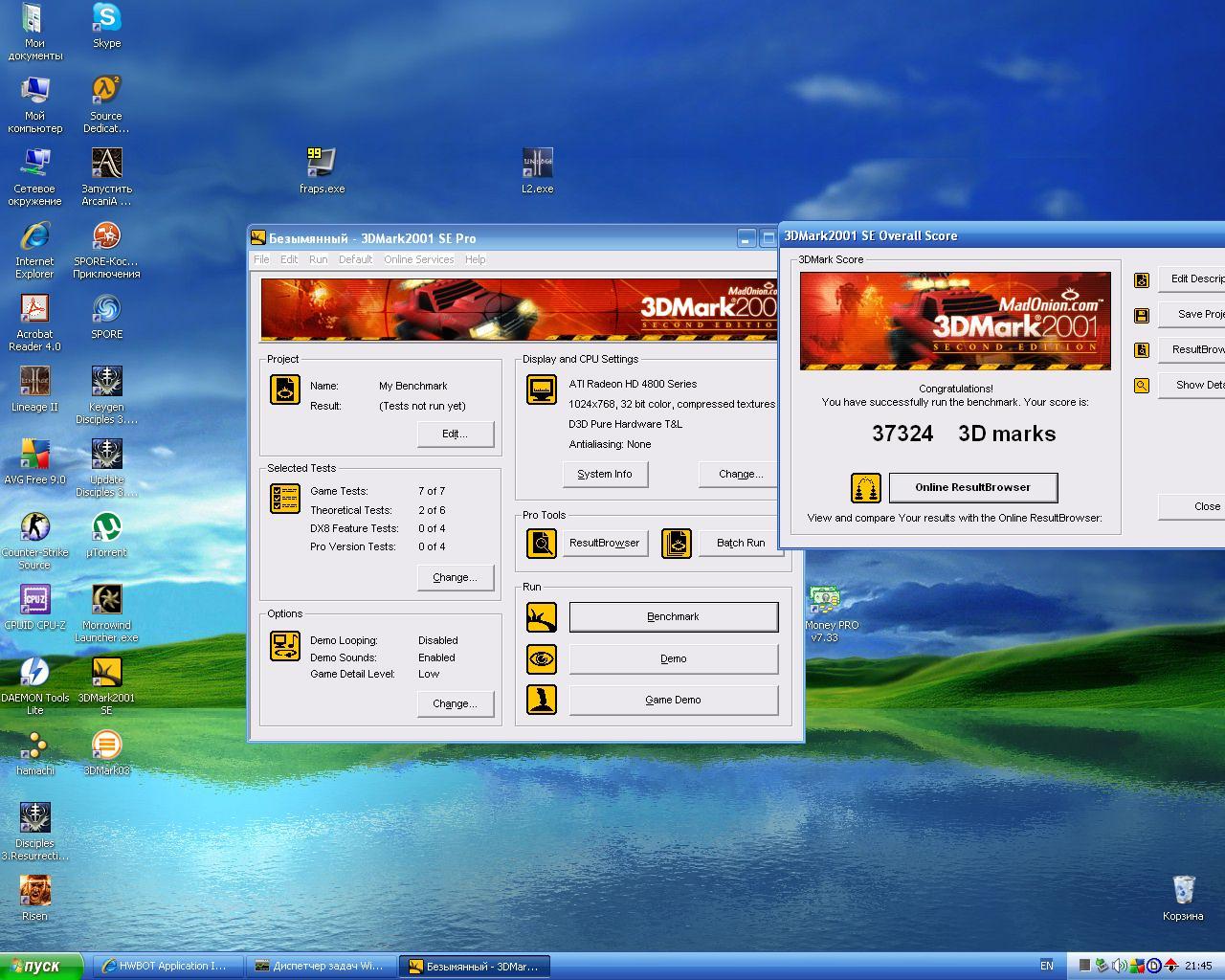
Task: Start the Benchmark button
Action: (674, 616)
